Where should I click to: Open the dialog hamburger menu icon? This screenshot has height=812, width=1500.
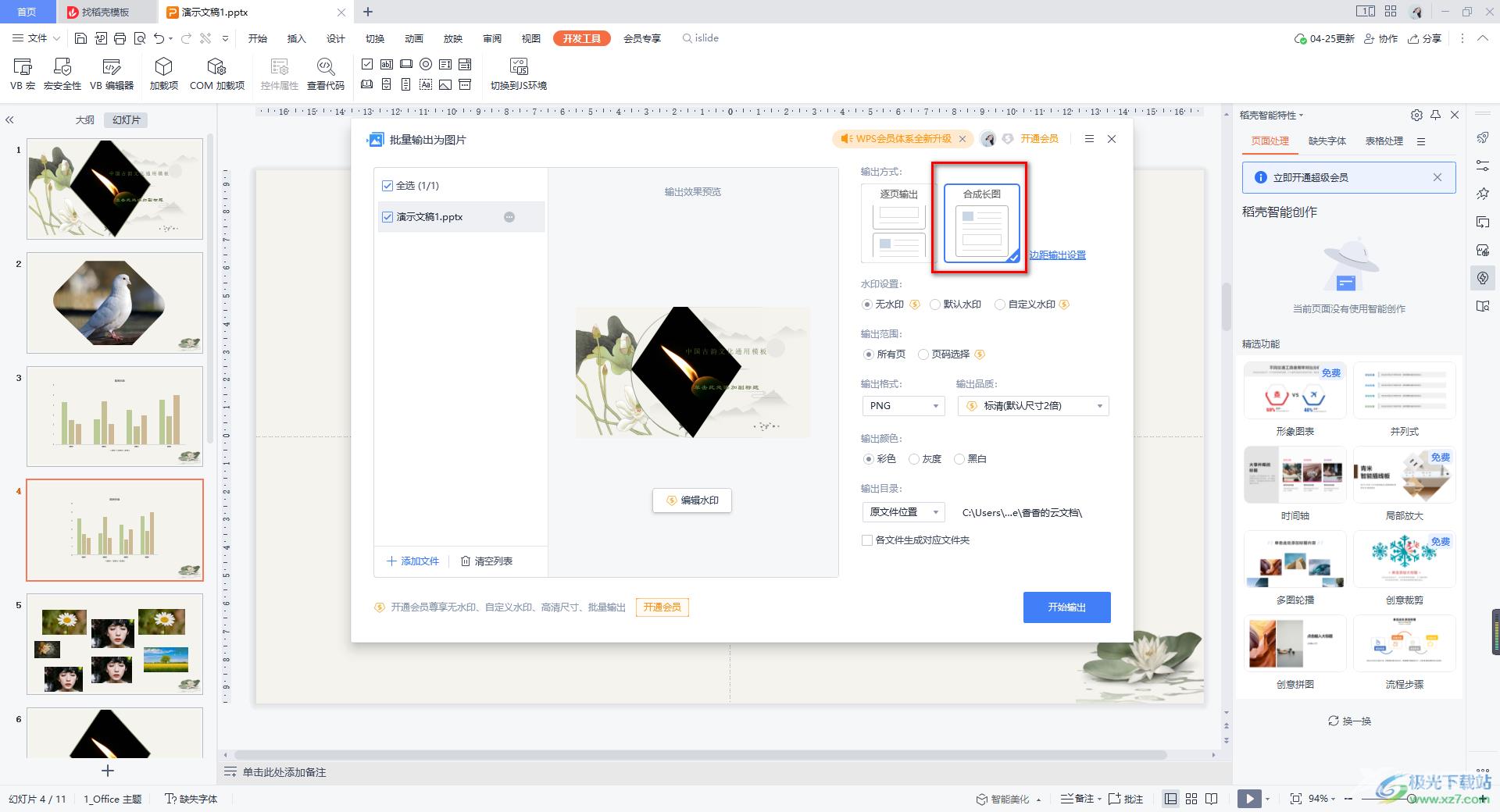(1089, 139)
